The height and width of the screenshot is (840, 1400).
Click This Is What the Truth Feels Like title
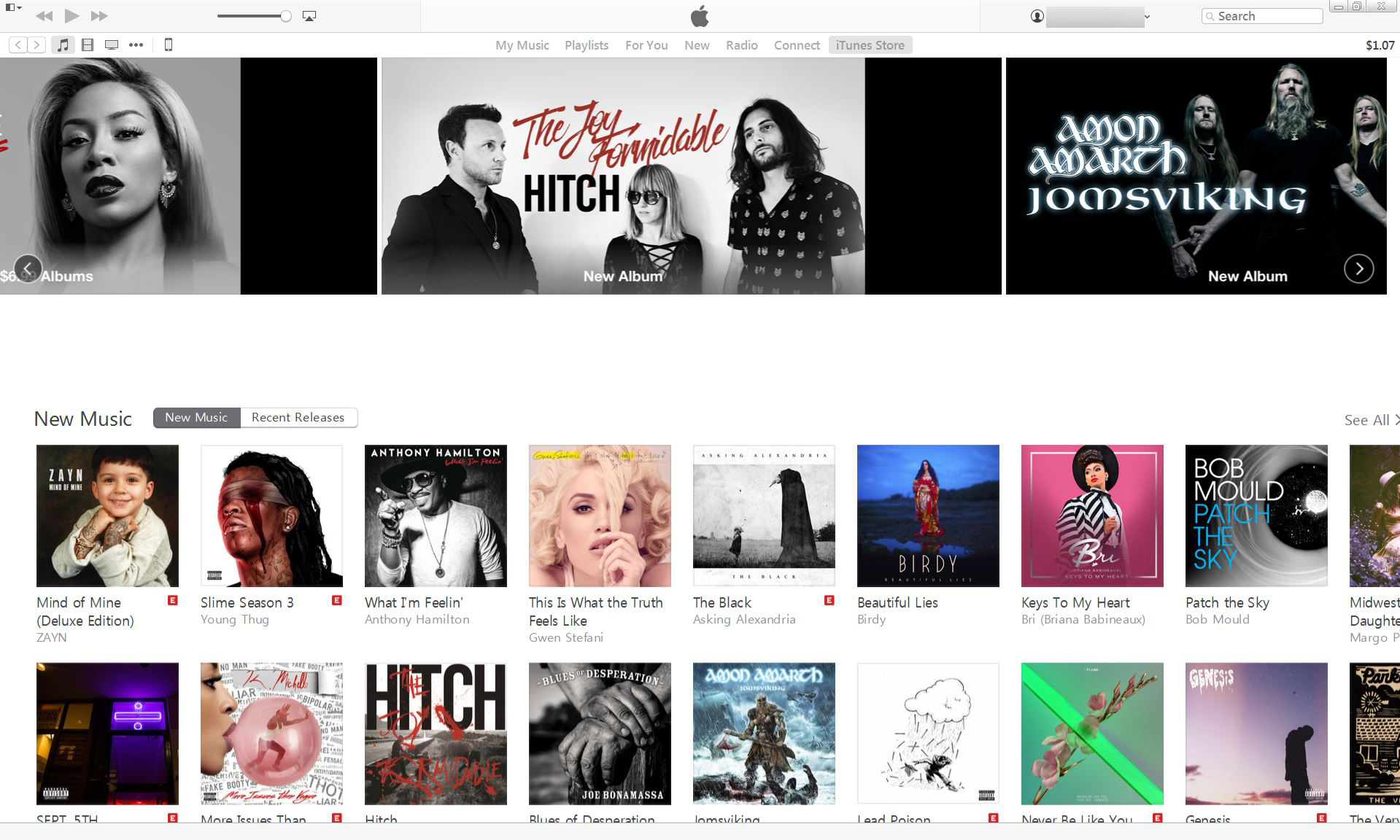(x=596, y=612)
